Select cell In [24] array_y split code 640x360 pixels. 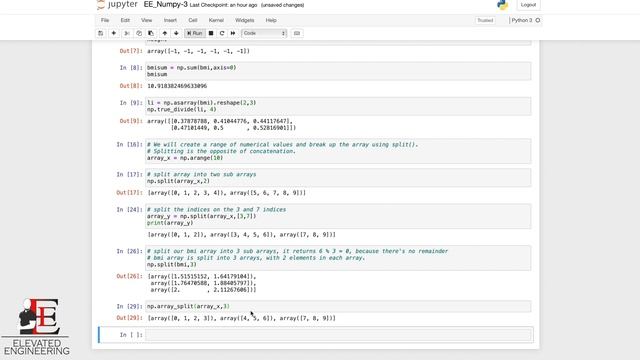338,216
